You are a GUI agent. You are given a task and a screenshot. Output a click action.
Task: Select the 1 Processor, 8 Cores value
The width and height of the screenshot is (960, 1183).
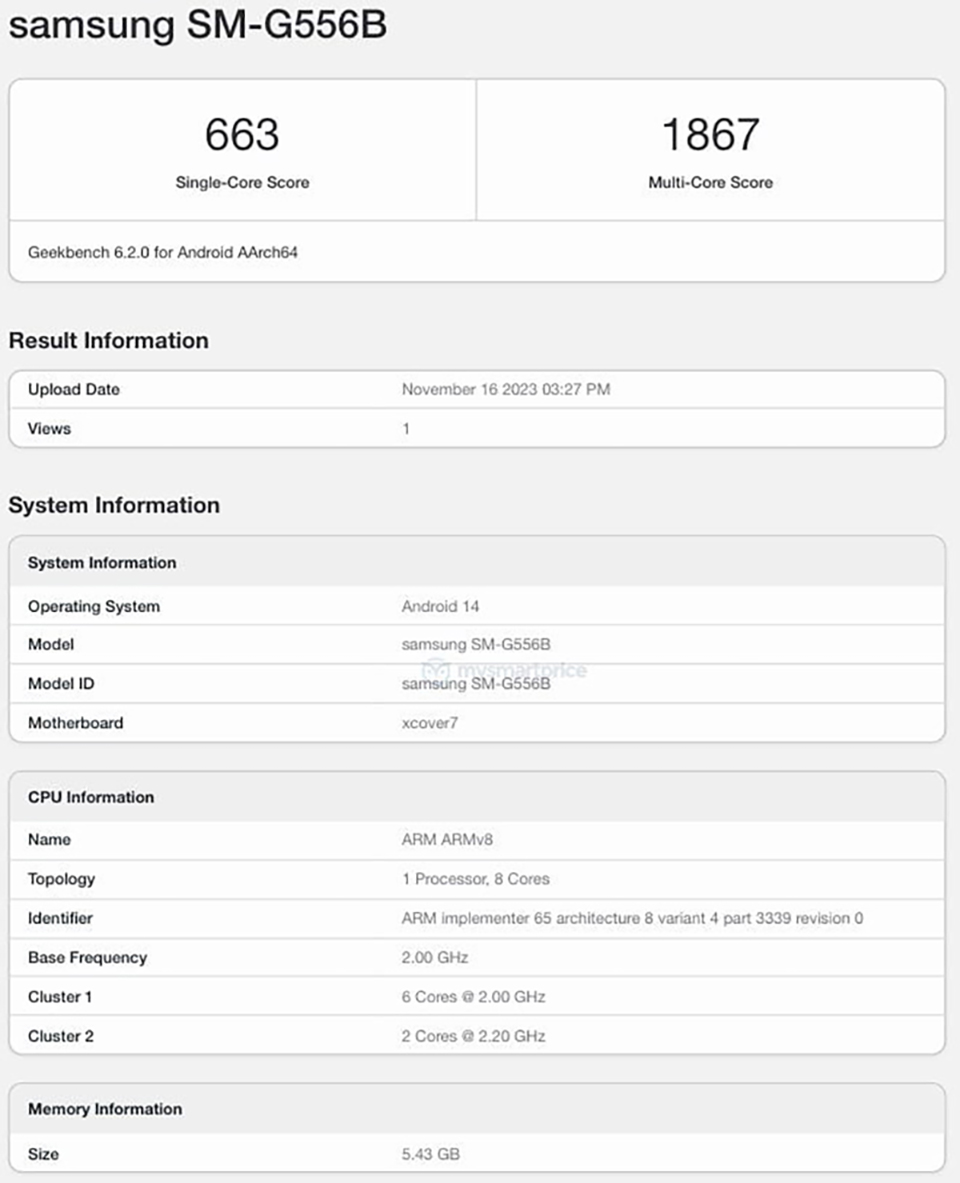[x=475, y=879]
